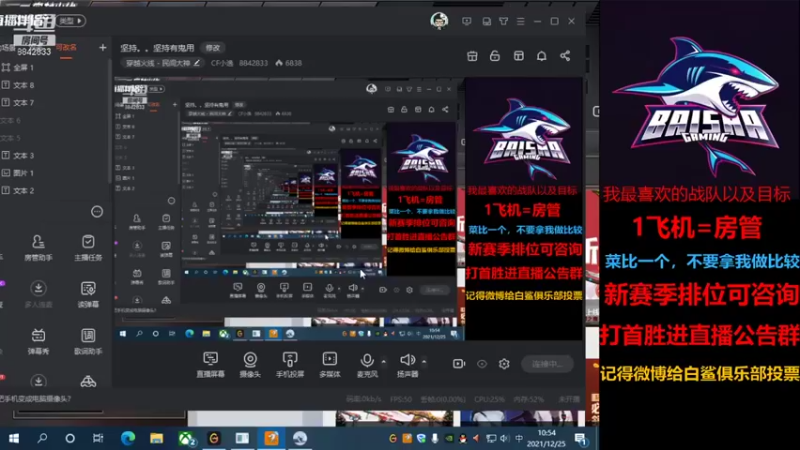Switch to the orange 可改名 scene tab

pyautogui.click(x=66, y=47)
